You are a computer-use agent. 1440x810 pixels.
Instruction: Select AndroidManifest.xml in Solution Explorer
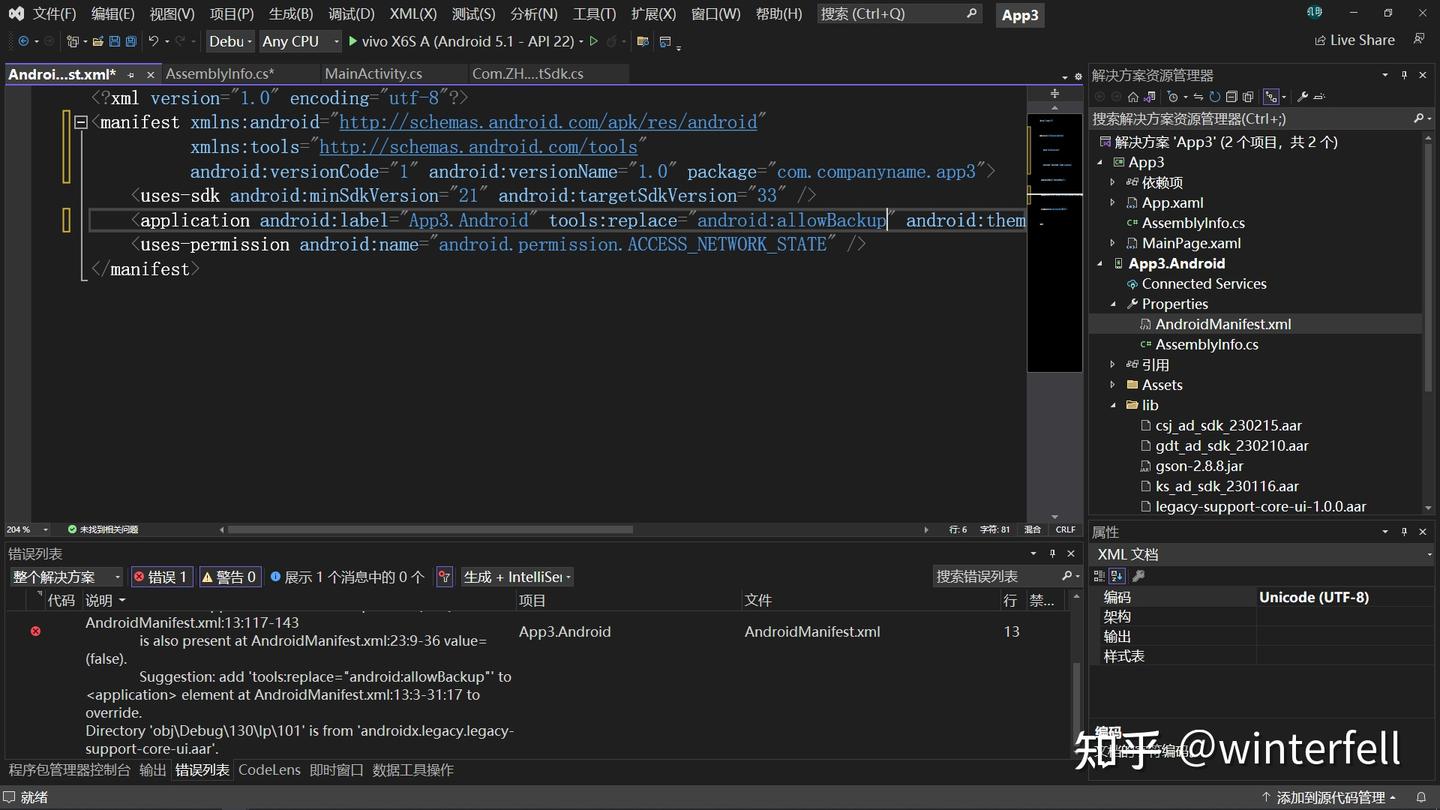pos(1223,324)
